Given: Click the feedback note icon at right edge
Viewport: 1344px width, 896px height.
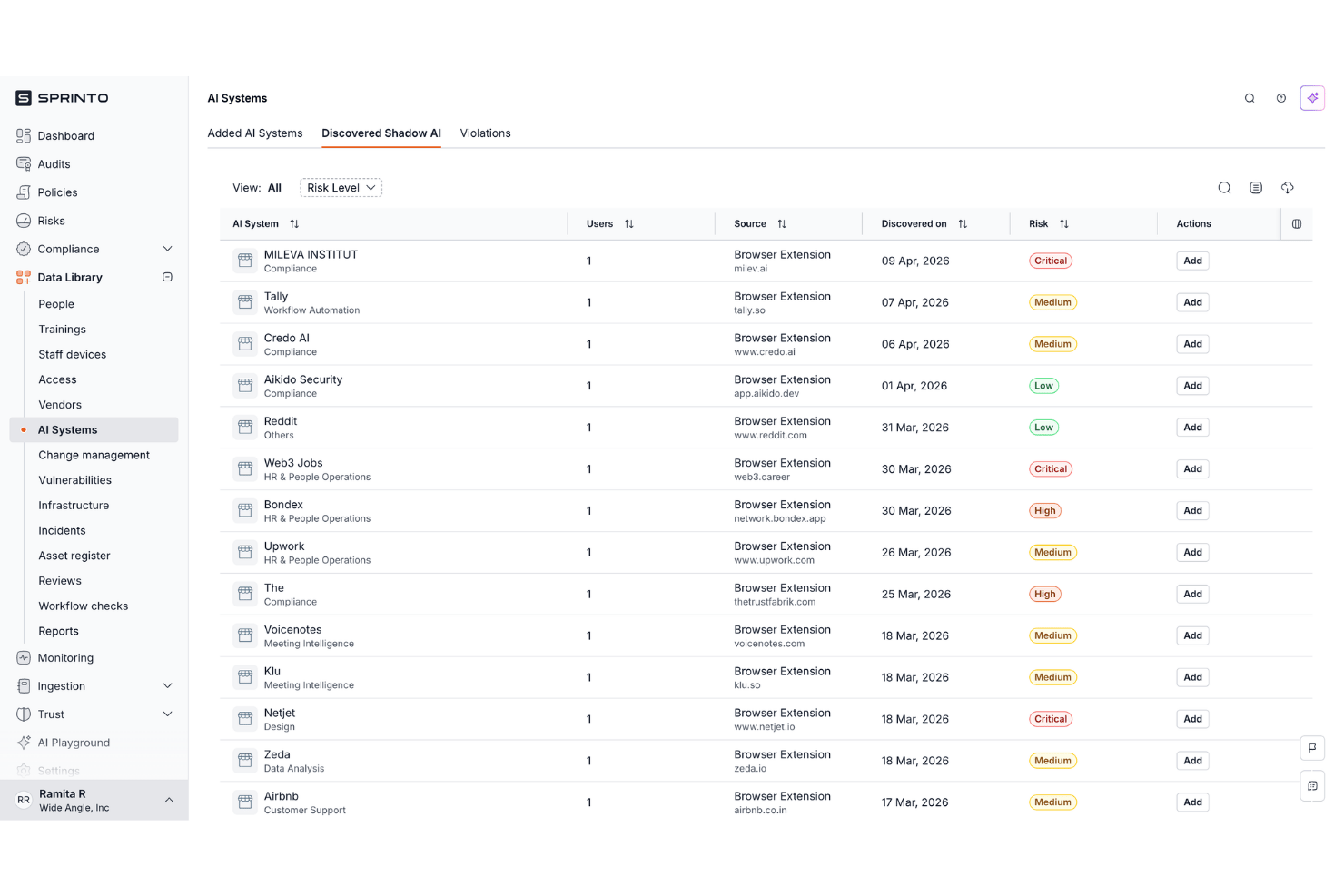Looking at the screenshot, I should pos(1312,786).
